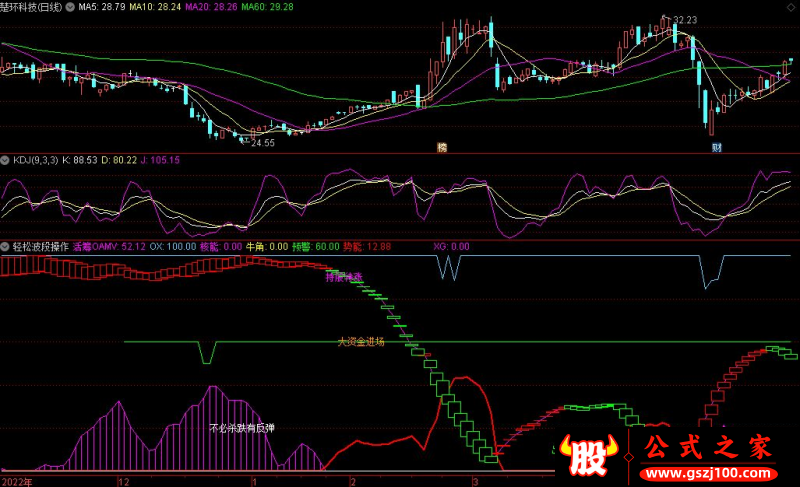
Task: Click the 2 month marker on time axis
Action: tap(353, 482)
